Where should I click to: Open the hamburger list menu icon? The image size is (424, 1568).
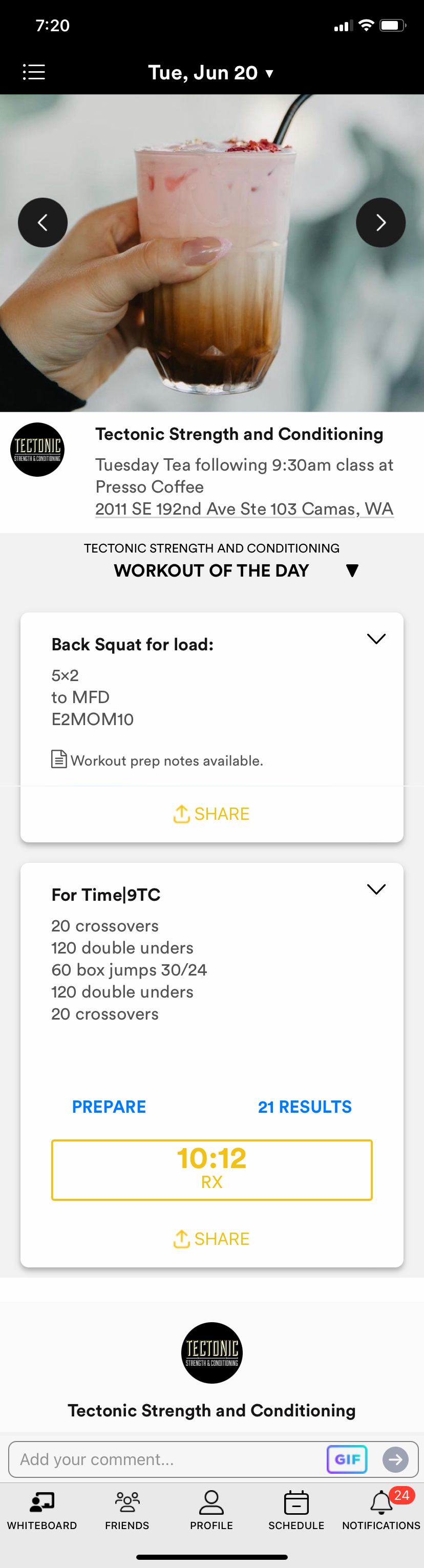33,72
